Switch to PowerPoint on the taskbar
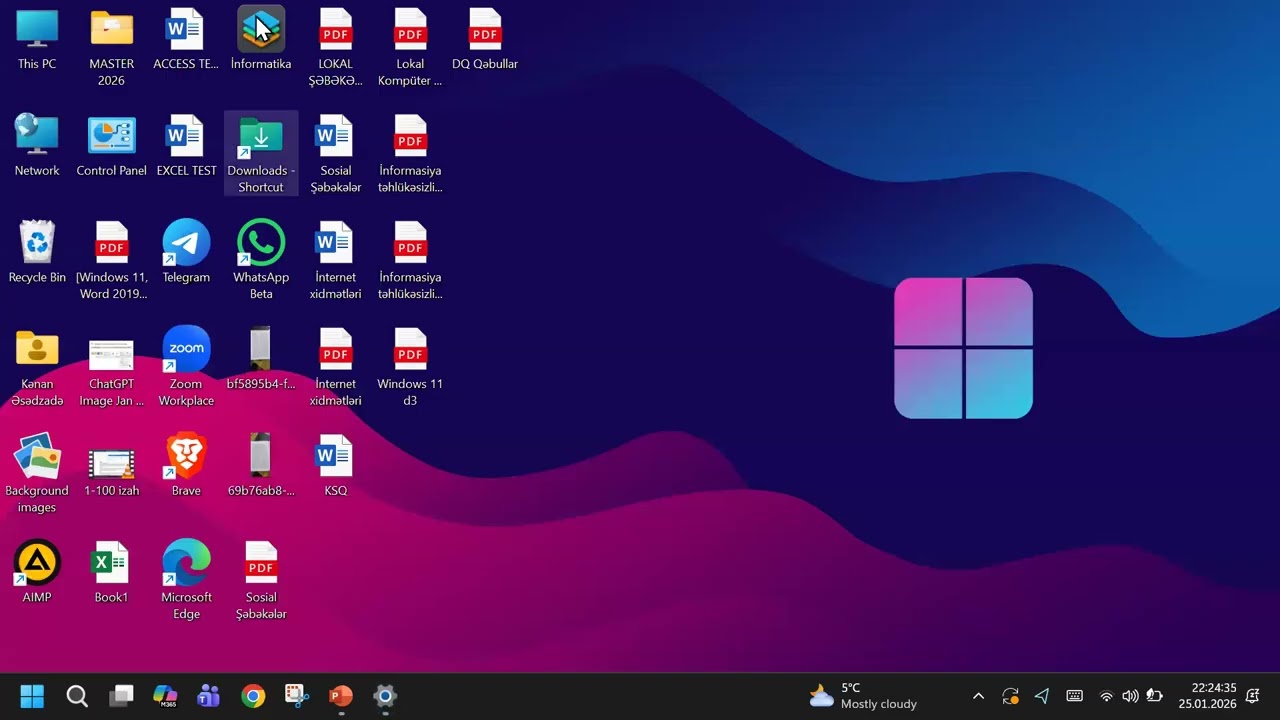This screenshot has width=1280, height=720. [341, 696]
